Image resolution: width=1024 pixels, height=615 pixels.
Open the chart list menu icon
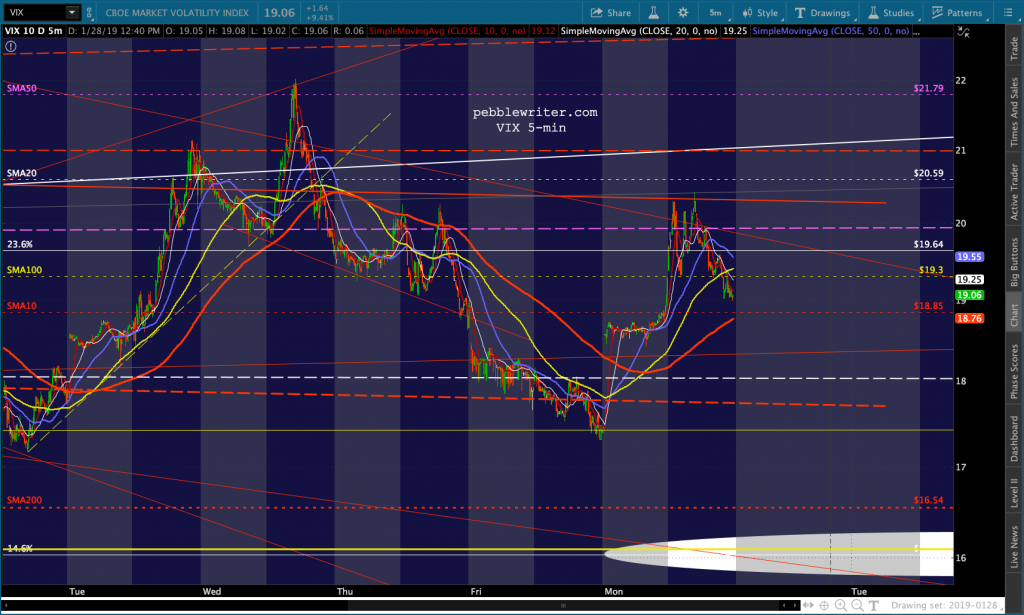click(x=1008, y=12)
